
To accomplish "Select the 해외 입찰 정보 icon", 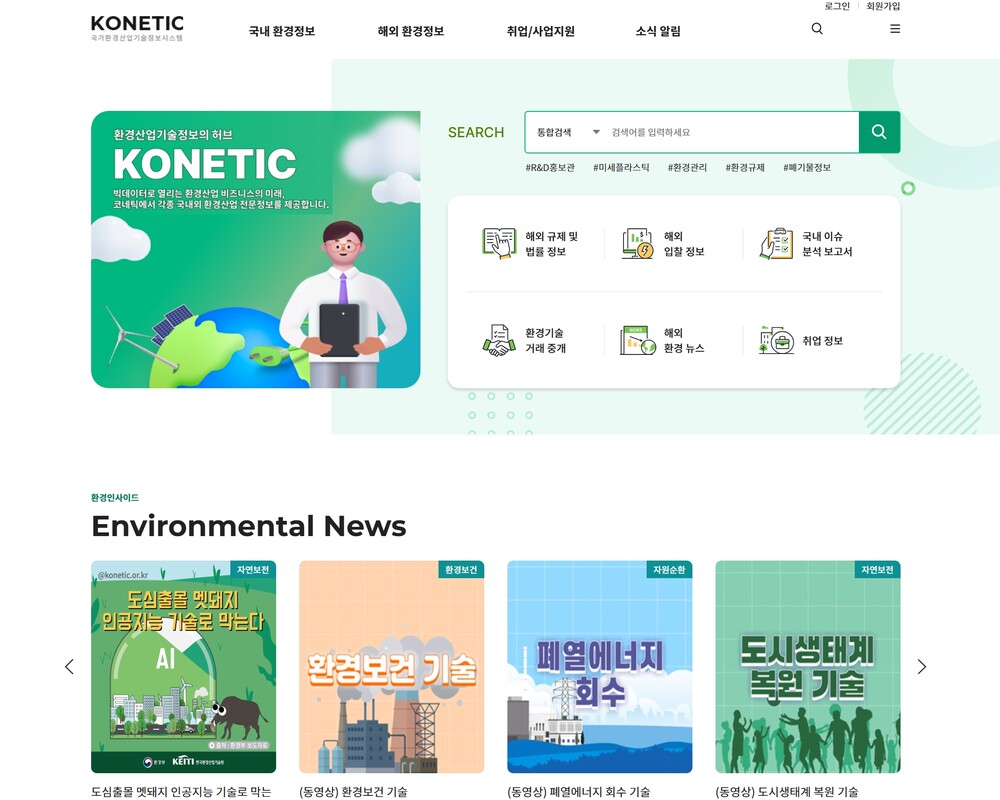I will [x=637, y=244].
